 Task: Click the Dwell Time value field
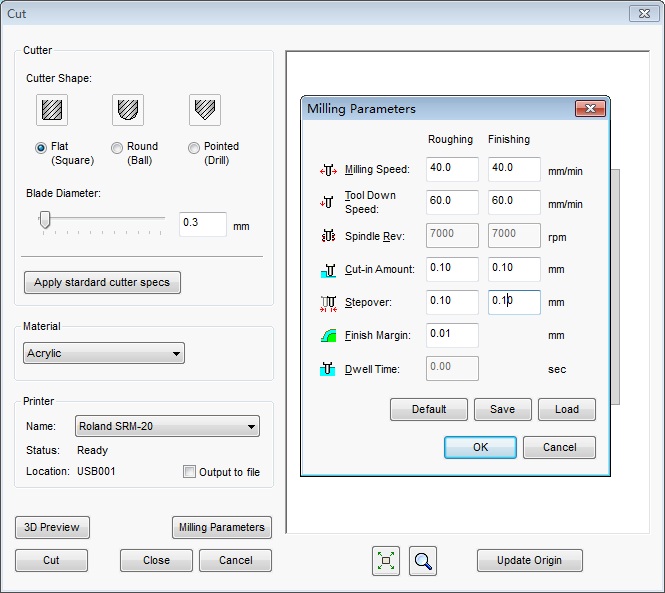(x=452, y=369)
